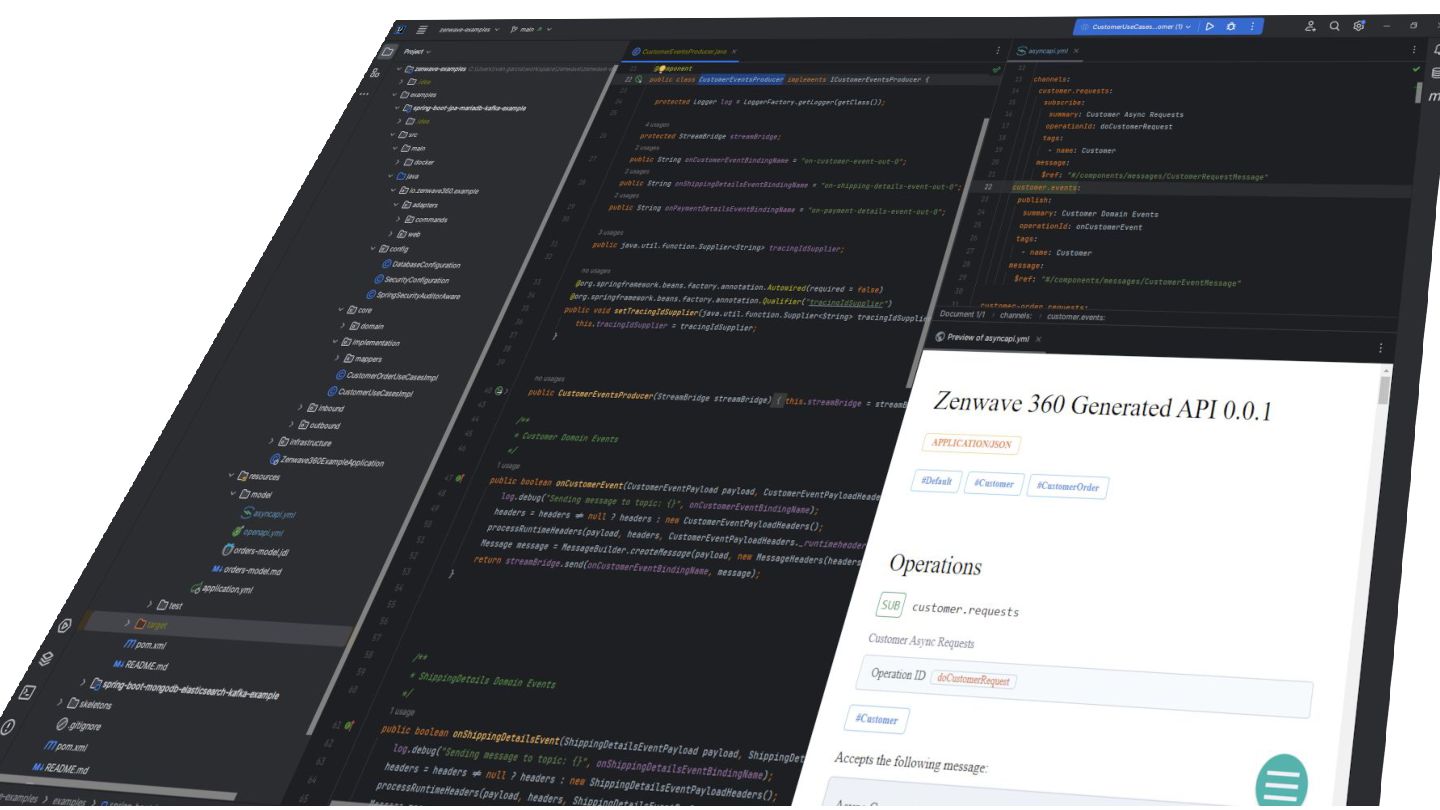The image size is (1440, 810).
Task: Open the Database tool window icon
Action: pyautogui.click(x=1437, y=72)
